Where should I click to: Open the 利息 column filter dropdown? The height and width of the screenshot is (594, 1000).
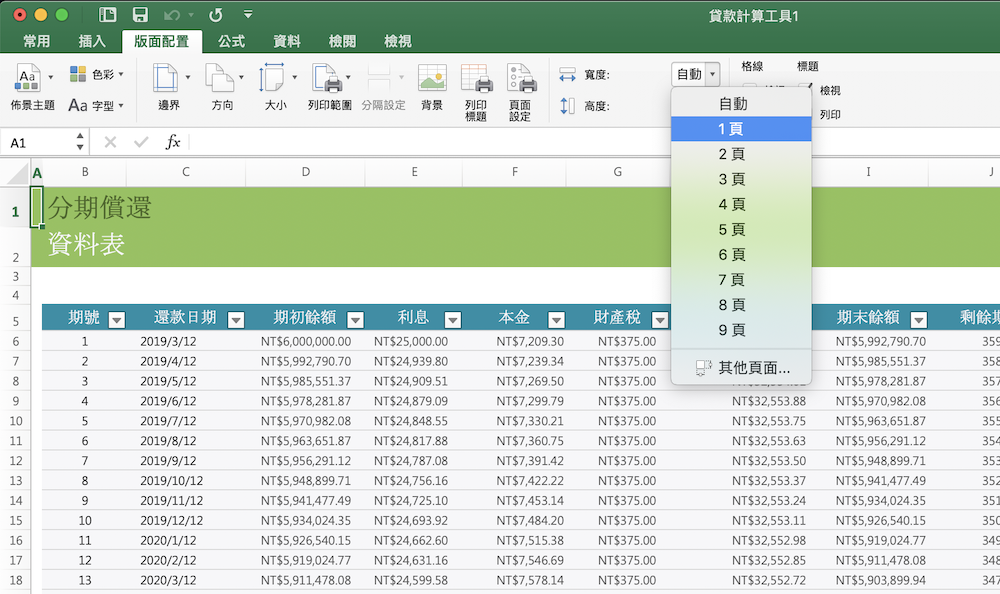[453, 320]
